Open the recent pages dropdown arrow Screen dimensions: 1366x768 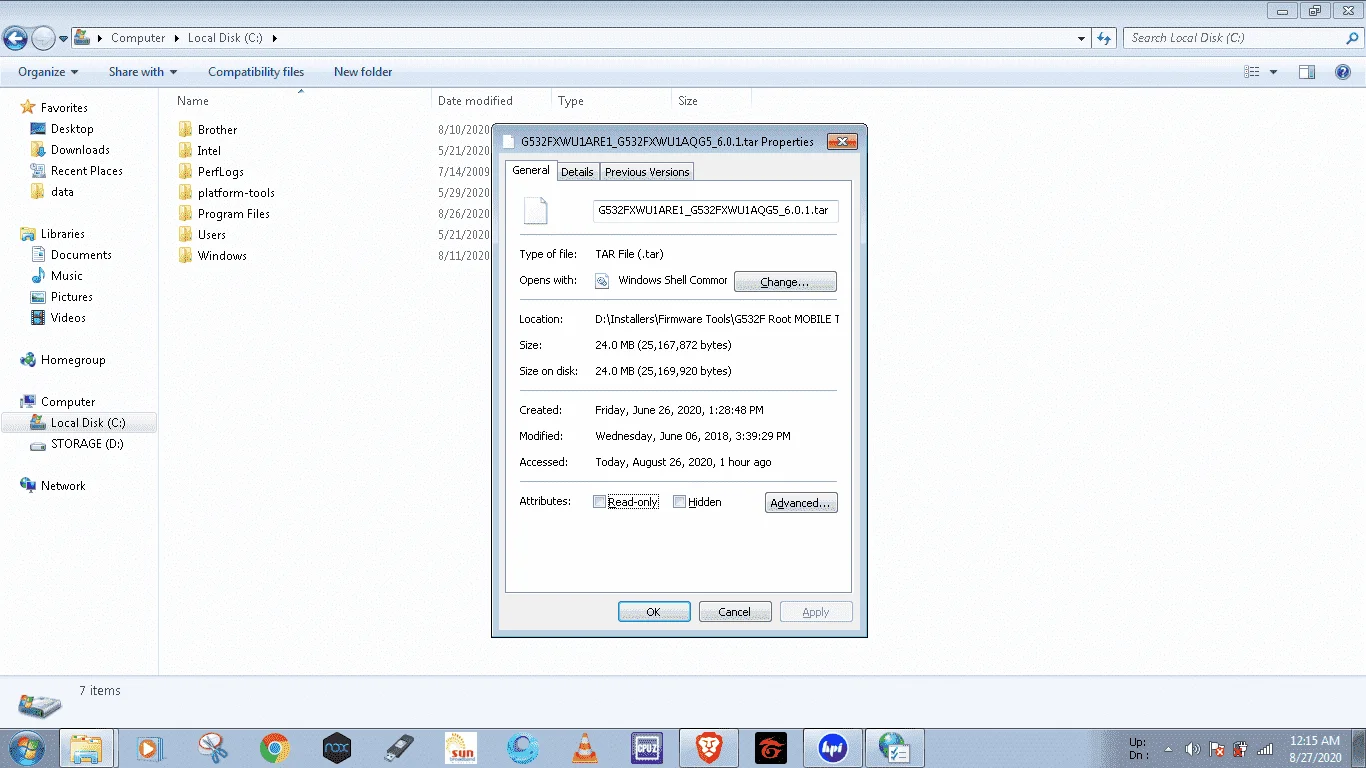(x=64, y=39)
